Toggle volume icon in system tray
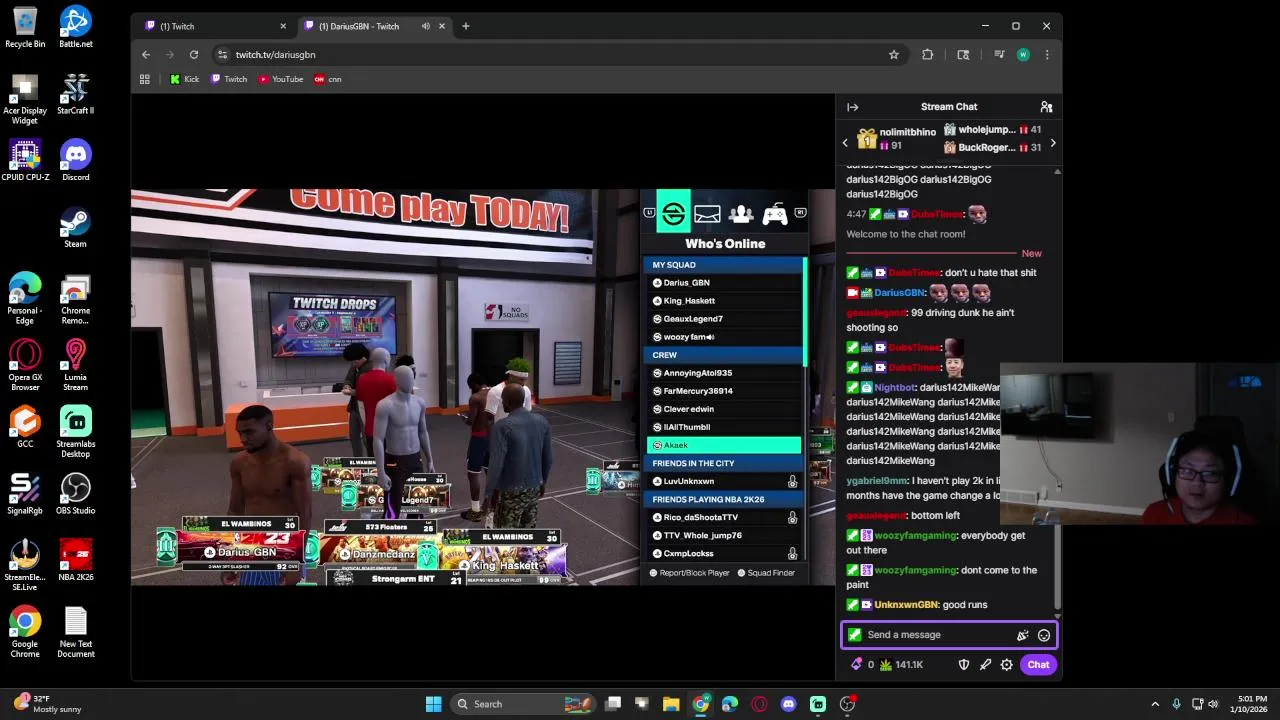Screen dimensions: 1280x720 [1215, 704]
